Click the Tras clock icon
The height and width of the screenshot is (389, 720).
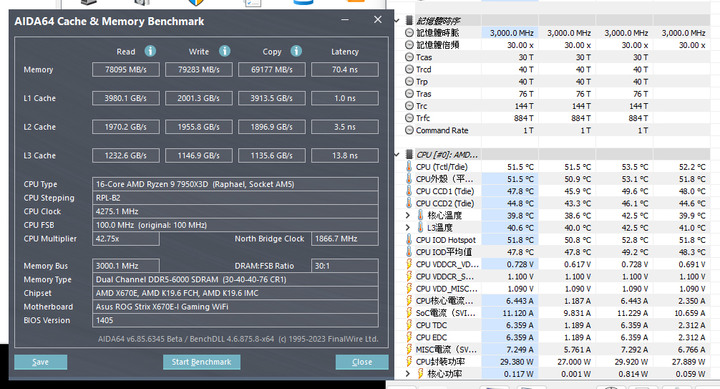tap(409, 94)
